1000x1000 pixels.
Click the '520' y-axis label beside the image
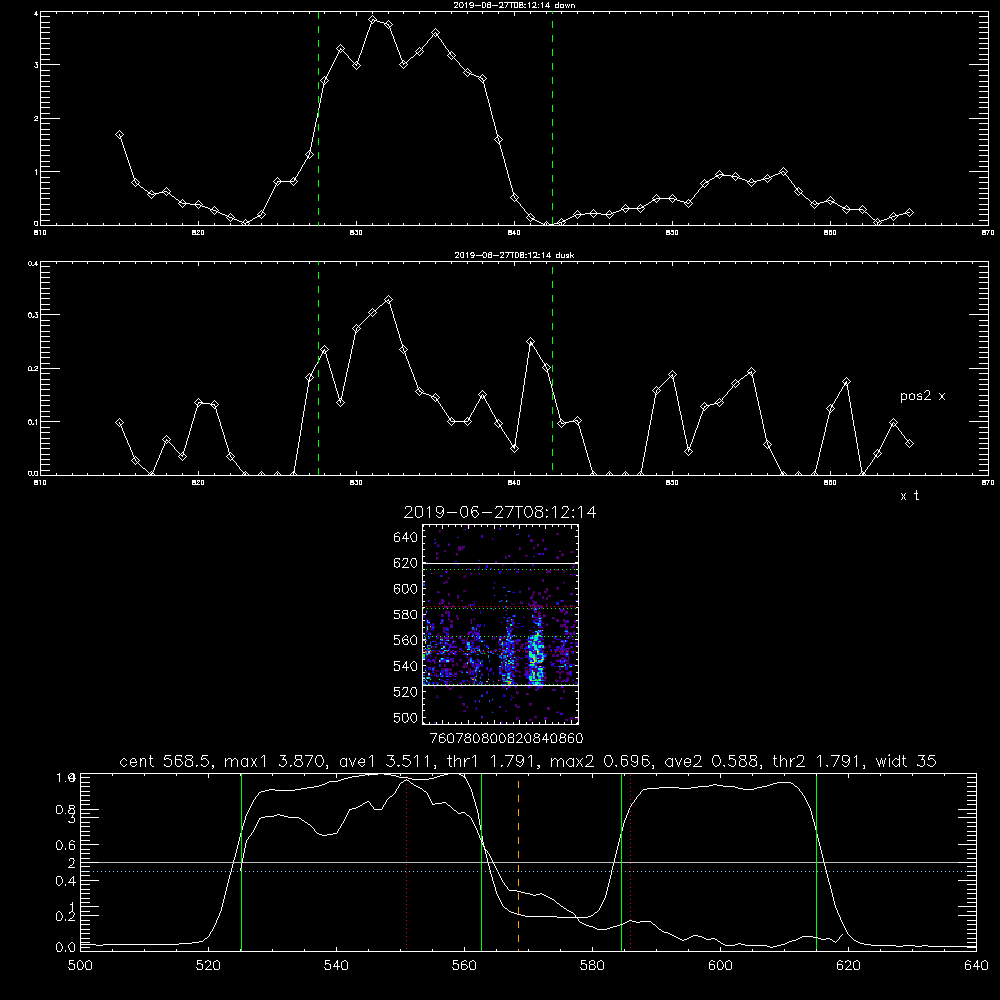point(406,692)
